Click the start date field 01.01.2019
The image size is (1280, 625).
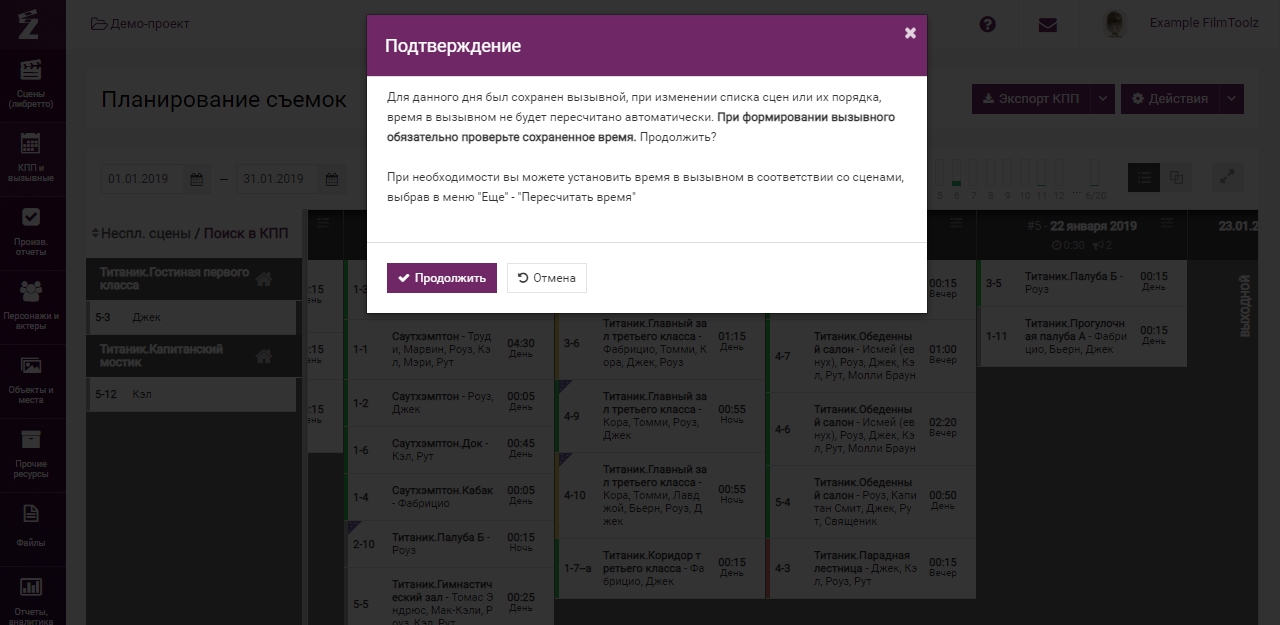[144, 179]
